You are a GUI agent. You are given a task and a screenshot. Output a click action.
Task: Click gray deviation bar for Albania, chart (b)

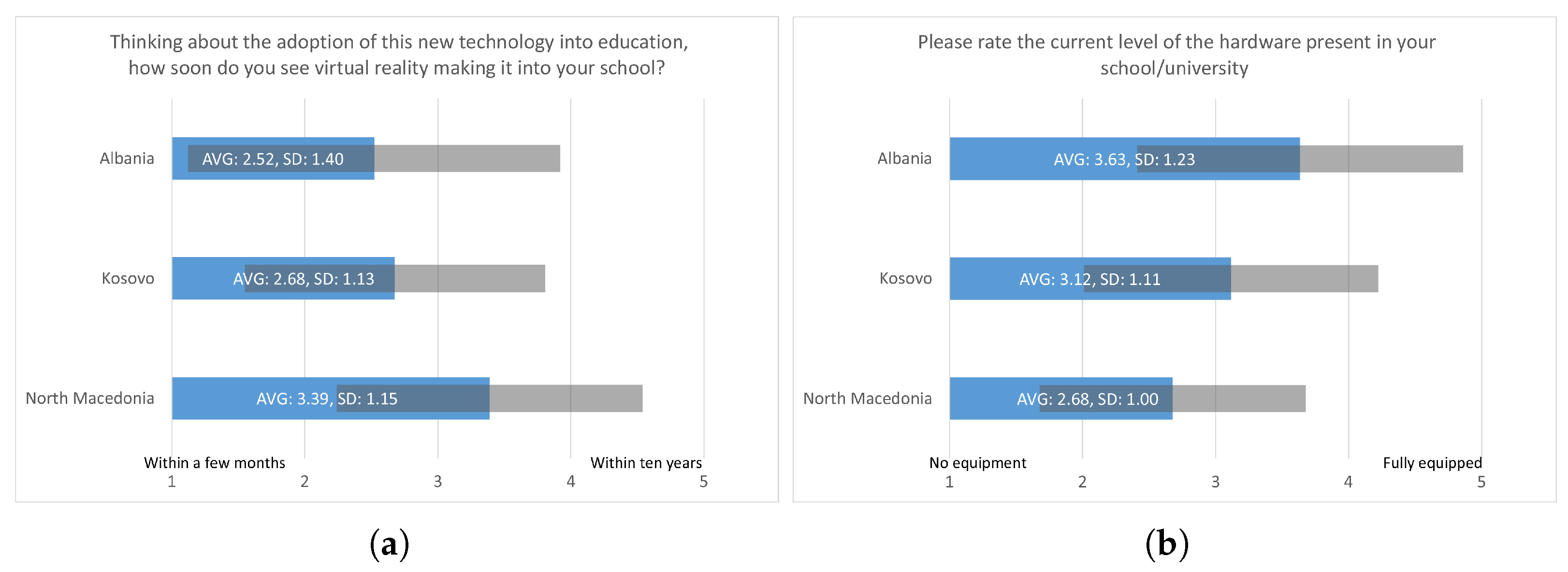click(1382, 159)
